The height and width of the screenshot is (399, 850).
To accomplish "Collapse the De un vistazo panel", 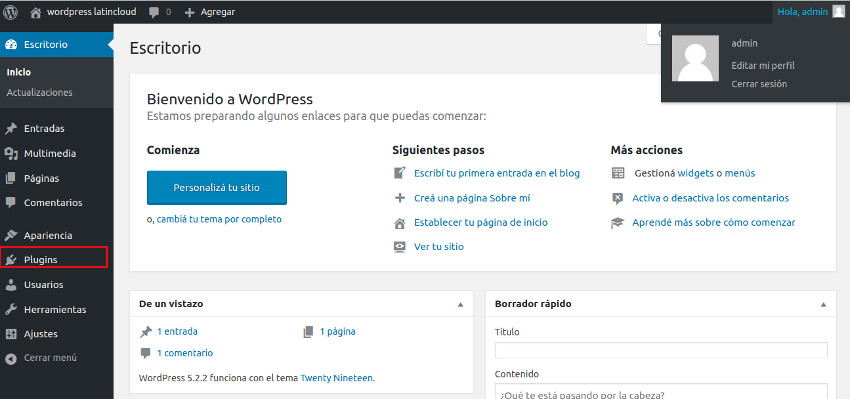I will click(460, 305).
